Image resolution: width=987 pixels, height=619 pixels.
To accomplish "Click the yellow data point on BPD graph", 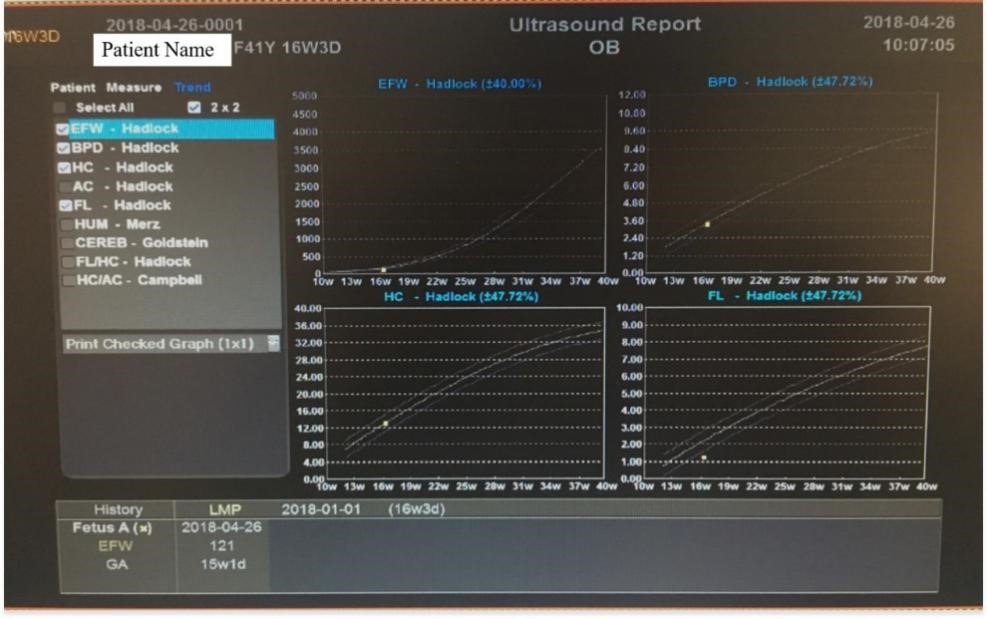I will [x=707, y=224].
